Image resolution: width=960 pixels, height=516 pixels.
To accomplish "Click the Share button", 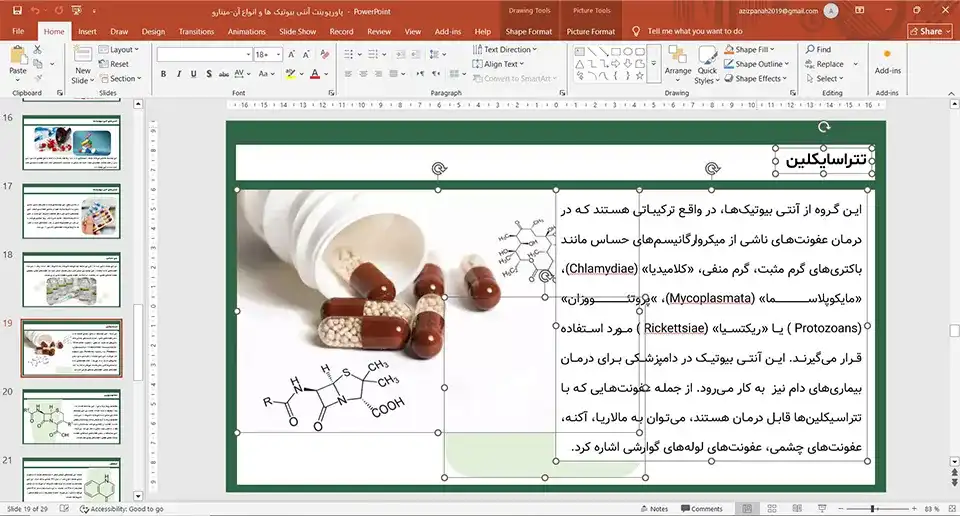I will [930, 31].
